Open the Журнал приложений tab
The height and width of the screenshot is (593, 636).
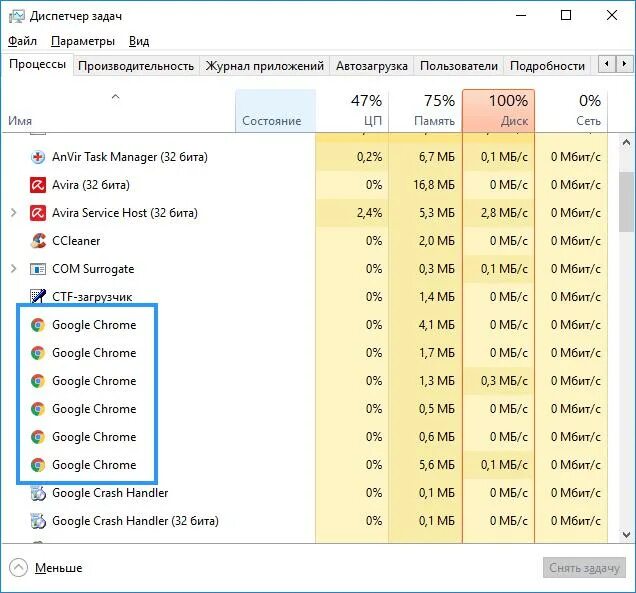point(264,66)
